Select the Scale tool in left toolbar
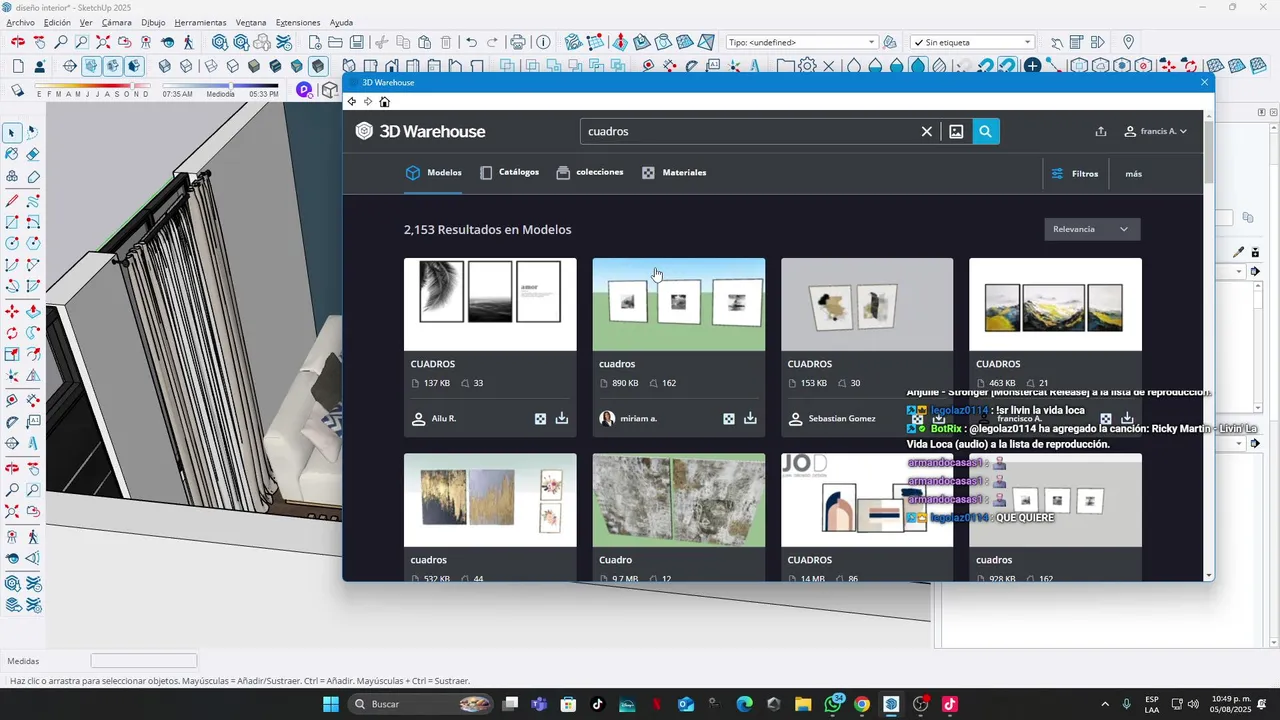 pos(12,354)
